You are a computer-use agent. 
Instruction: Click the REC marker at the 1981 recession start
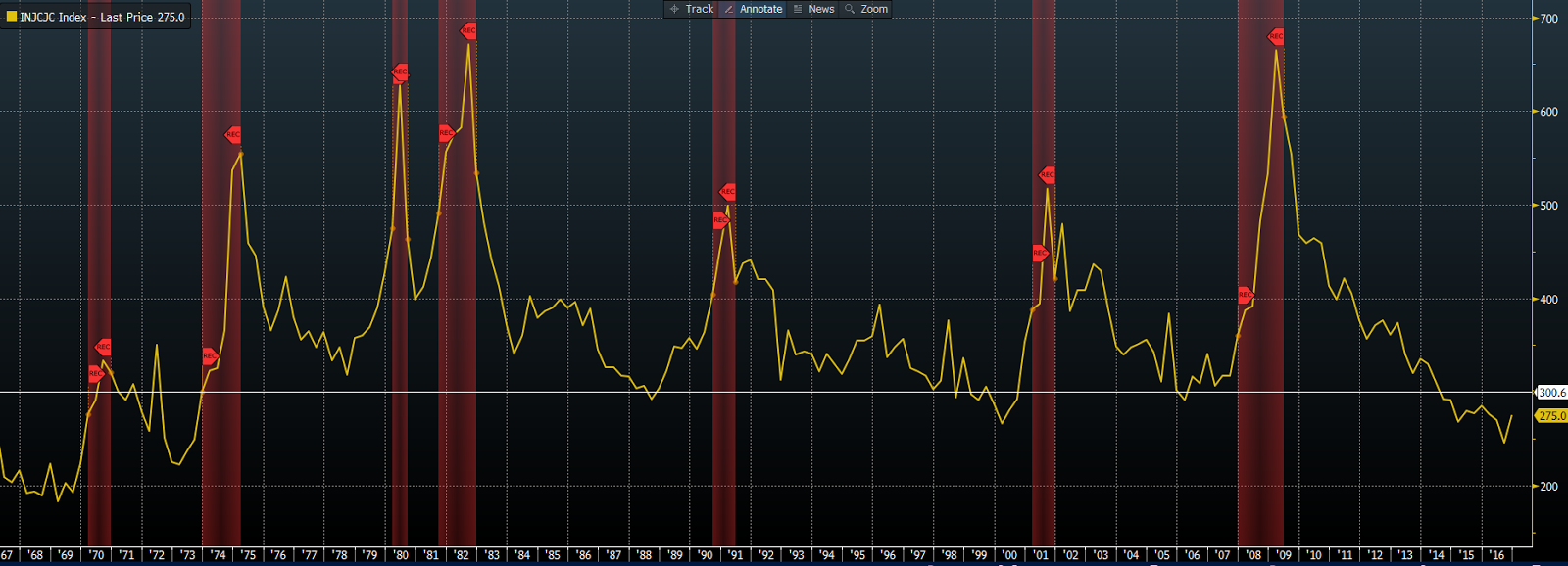pyautogui.click(x=446, y=132)
